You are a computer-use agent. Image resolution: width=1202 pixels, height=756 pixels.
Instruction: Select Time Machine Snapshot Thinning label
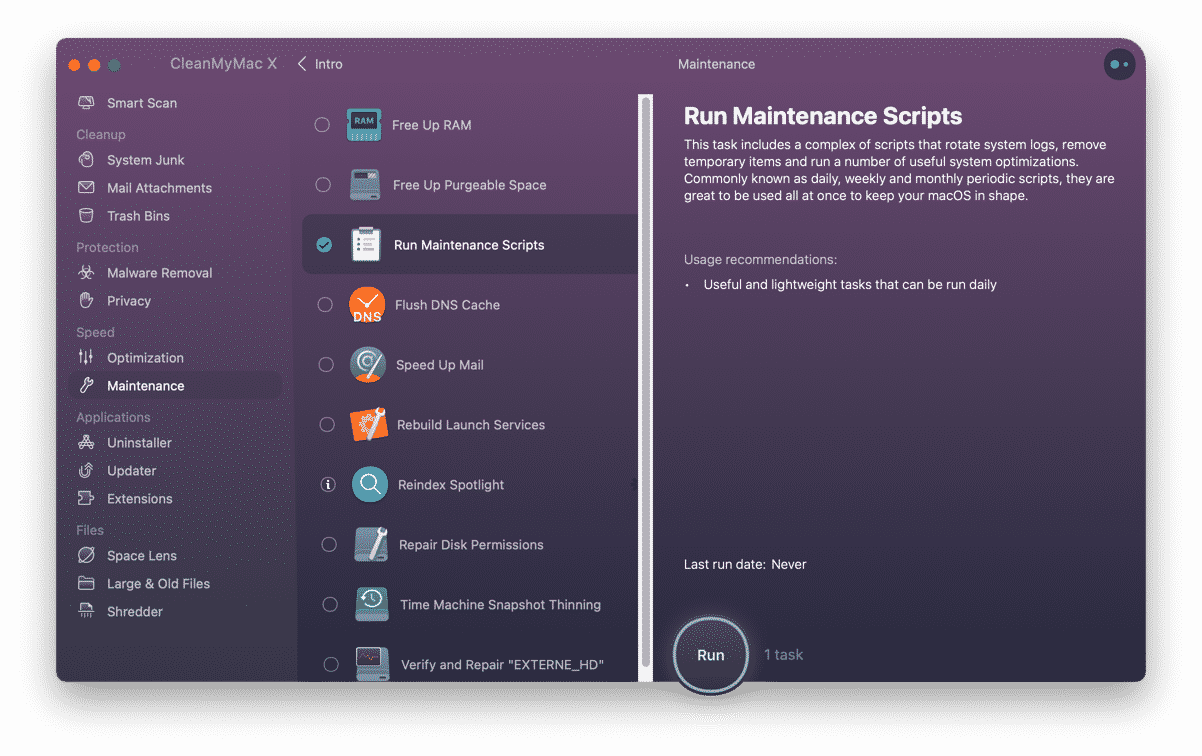[500, 605]
